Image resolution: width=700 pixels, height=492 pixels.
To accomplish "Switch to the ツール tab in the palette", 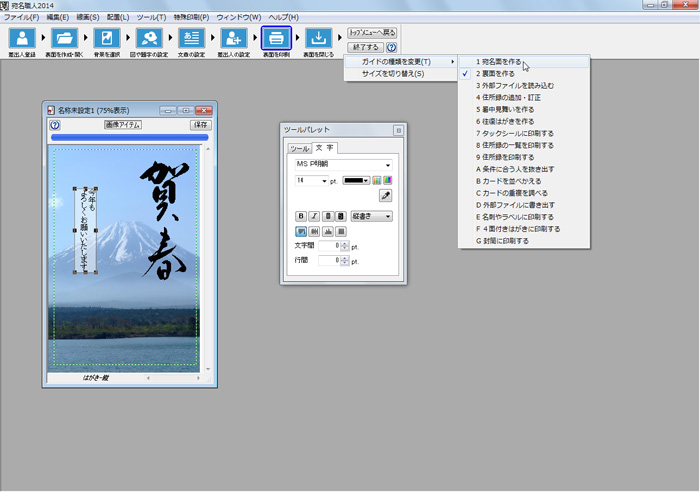I will (x=298, y=148).
